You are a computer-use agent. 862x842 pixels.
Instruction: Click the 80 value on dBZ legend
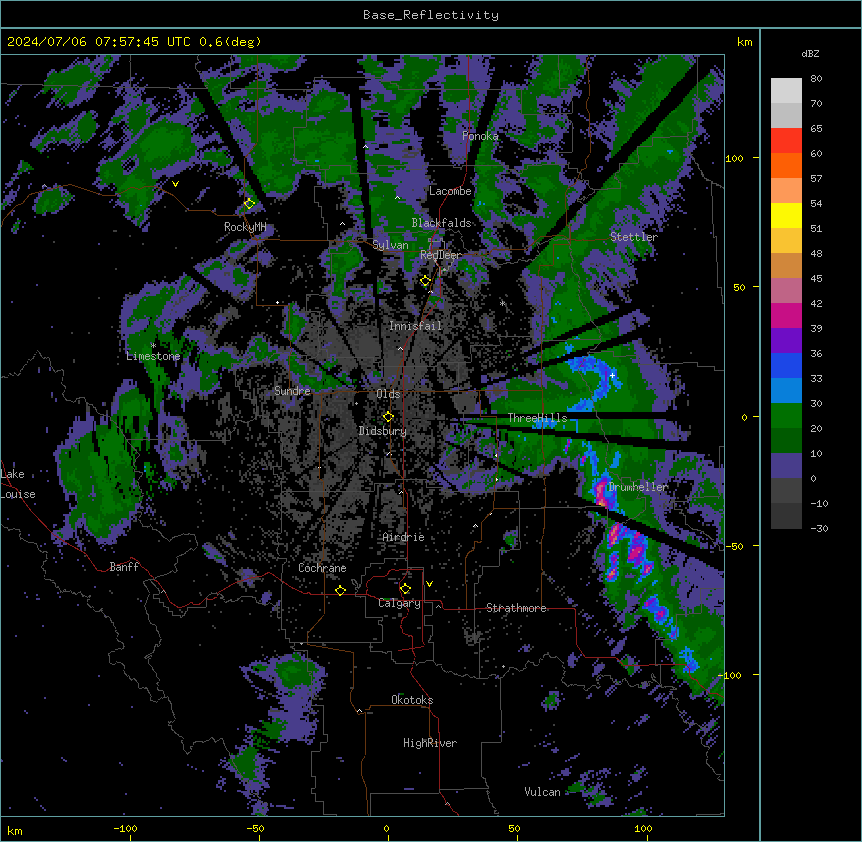tap(816, 79)
